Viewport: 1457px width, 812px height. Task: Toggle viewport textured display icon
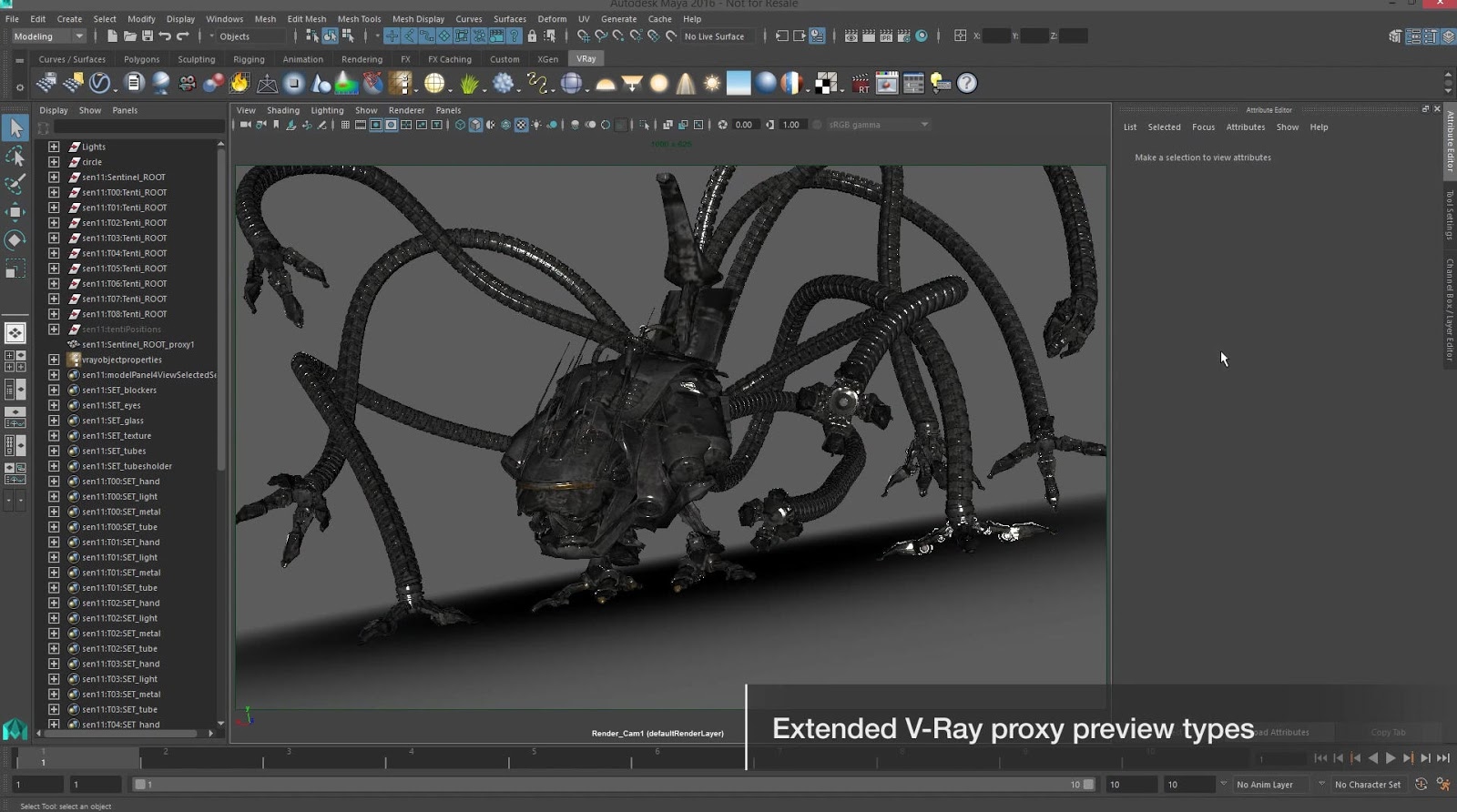pyautogui.click(x=521, y=125)
